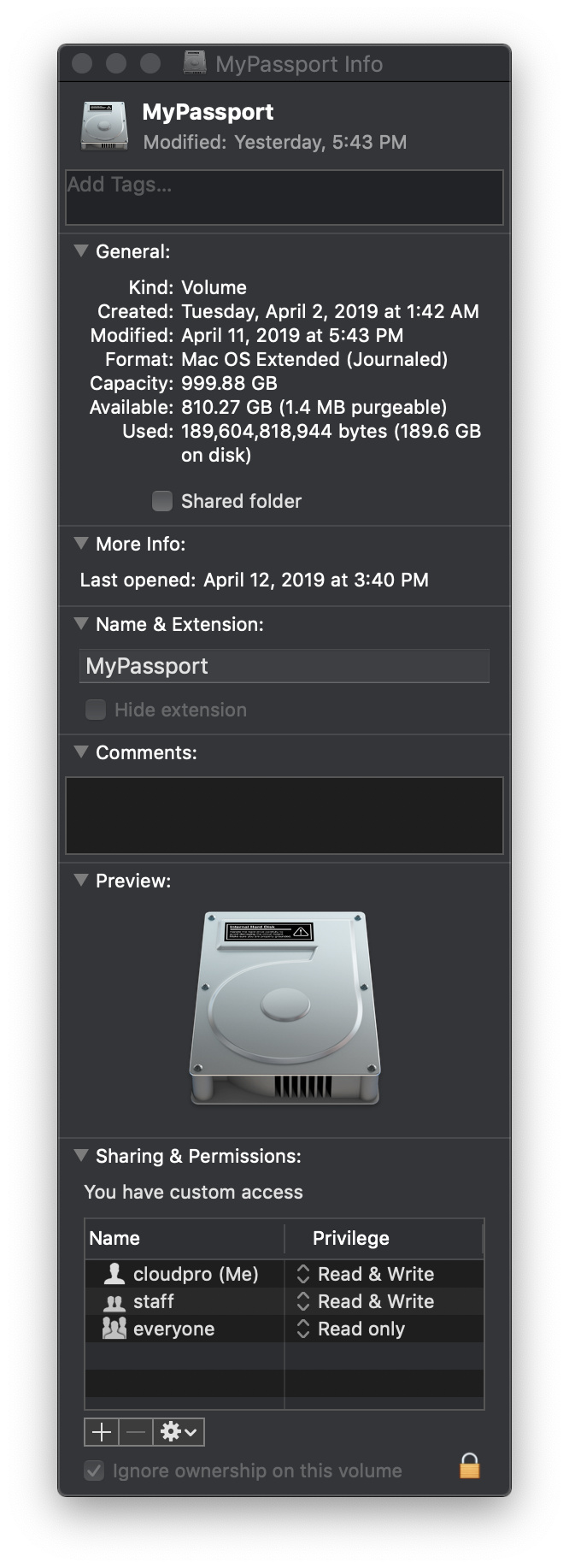Click the Kind value Volume
This screenshot has width=569, height=1568.
coord(214,287)
